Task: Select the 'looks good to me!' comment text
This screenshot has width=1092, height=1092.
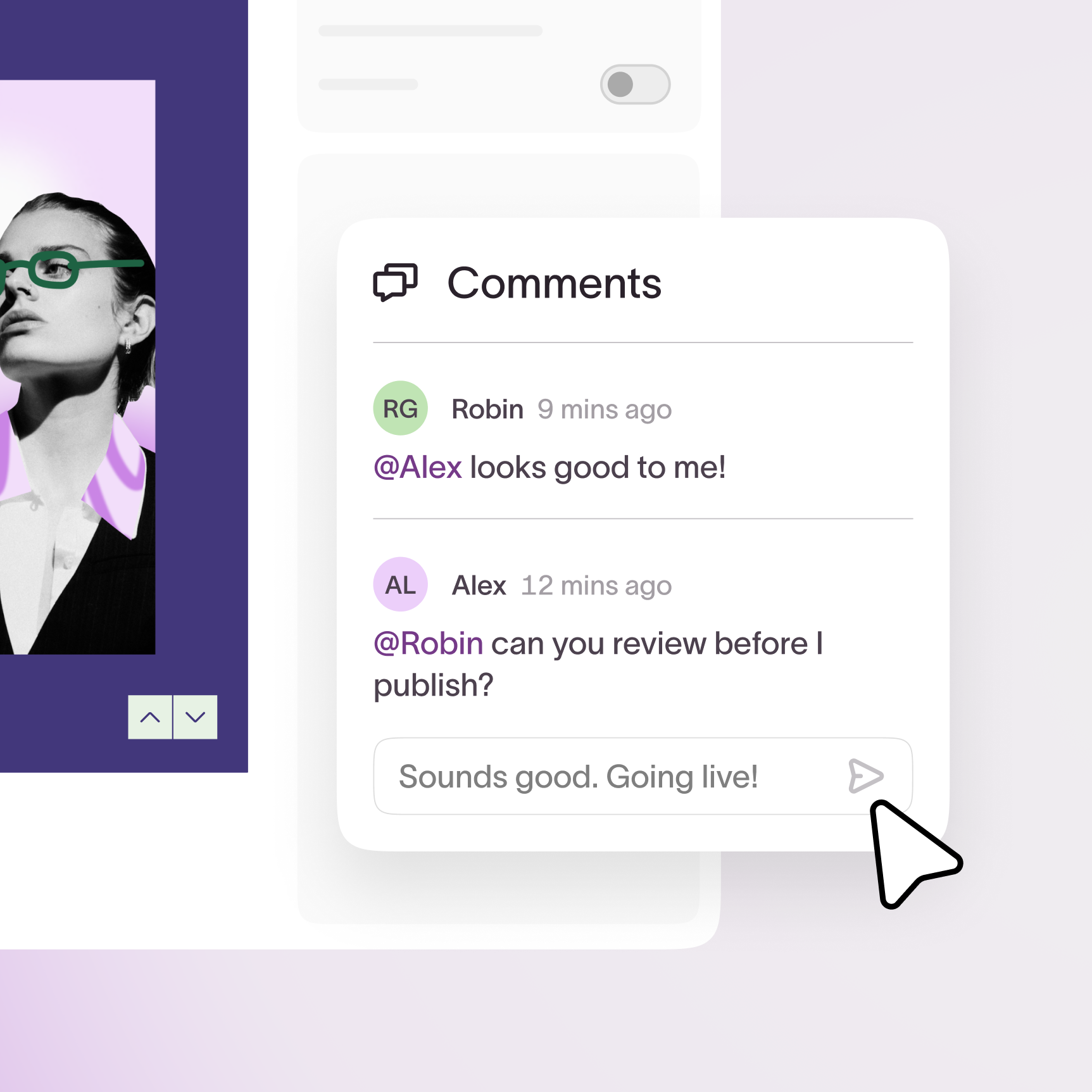Action: [x=598, y=468]
